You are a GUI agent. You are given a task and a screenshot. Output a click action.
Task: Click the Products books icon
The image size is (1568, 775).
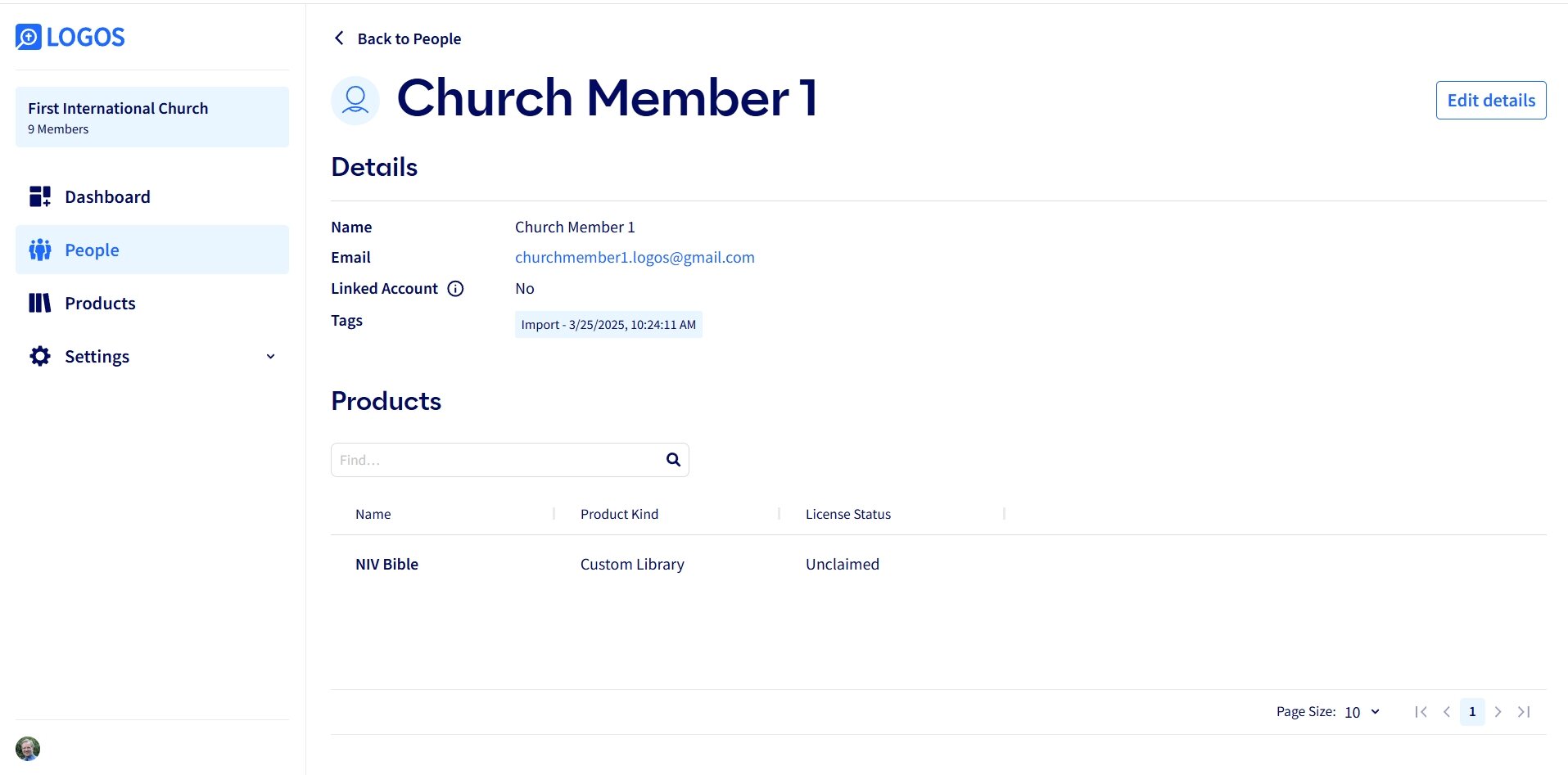[40, 303]
